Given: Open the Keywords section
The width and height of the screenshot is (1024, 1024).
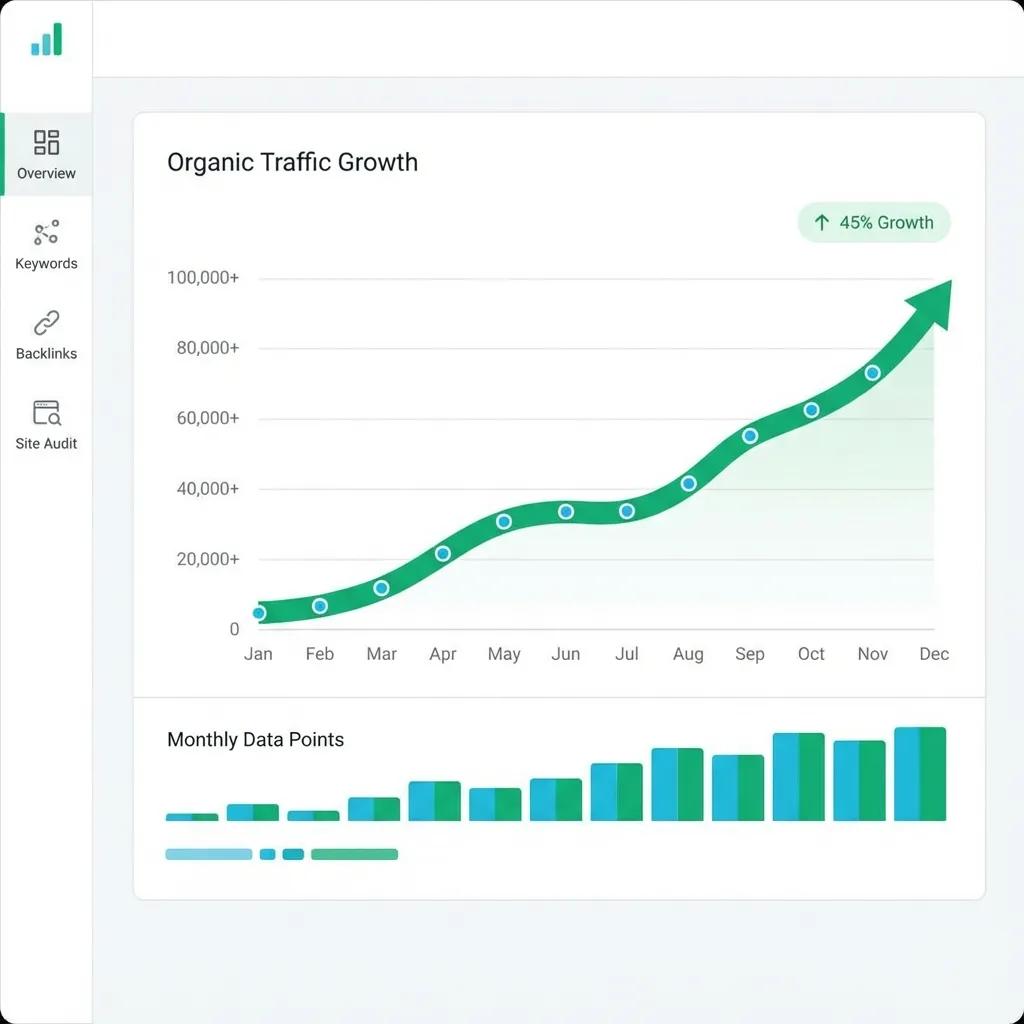Looking at the screenshot, I should [x=46, y=243].
